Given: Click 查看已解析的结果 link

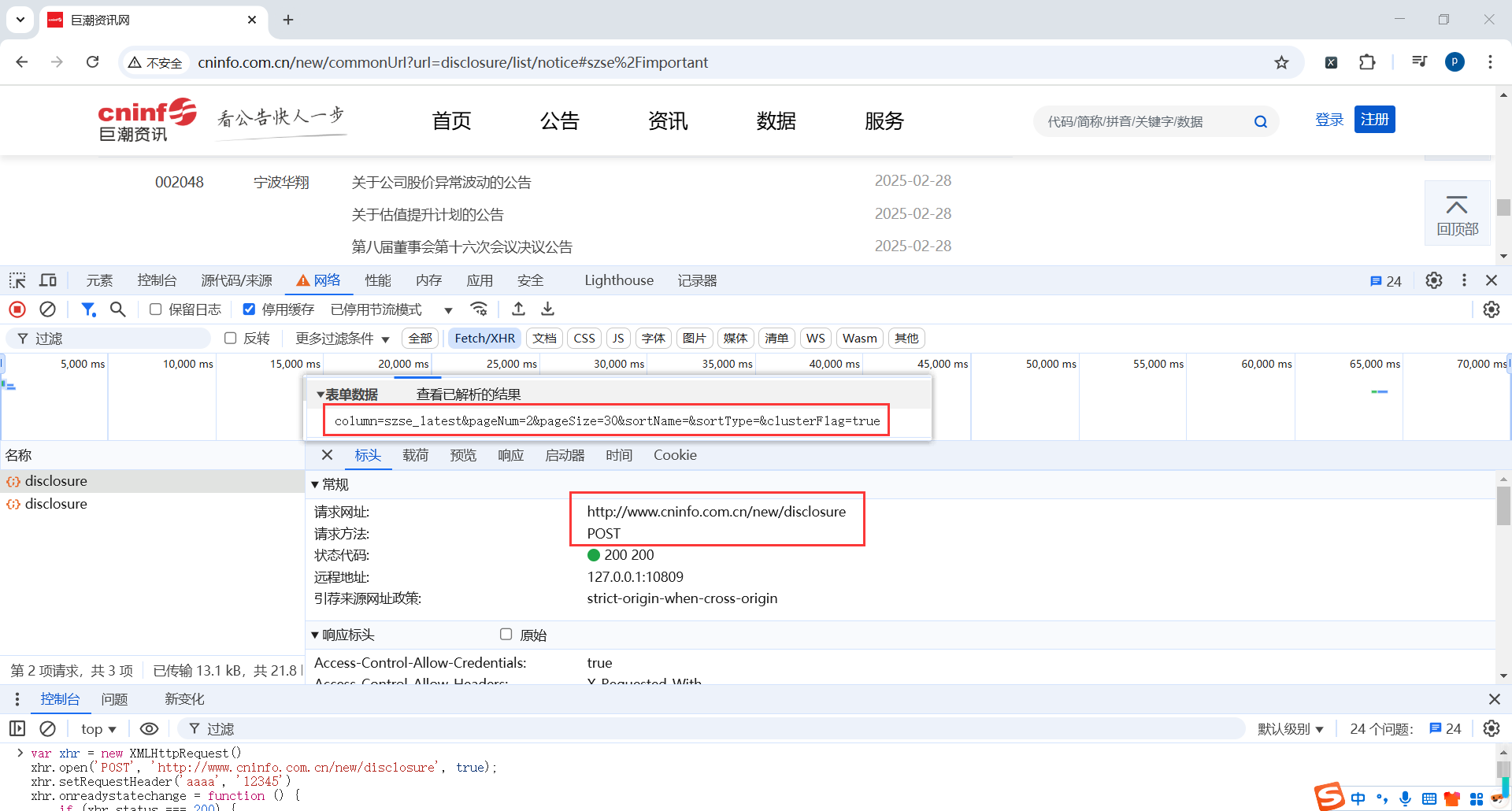Looking at the screenshot, I should [469, 394].
